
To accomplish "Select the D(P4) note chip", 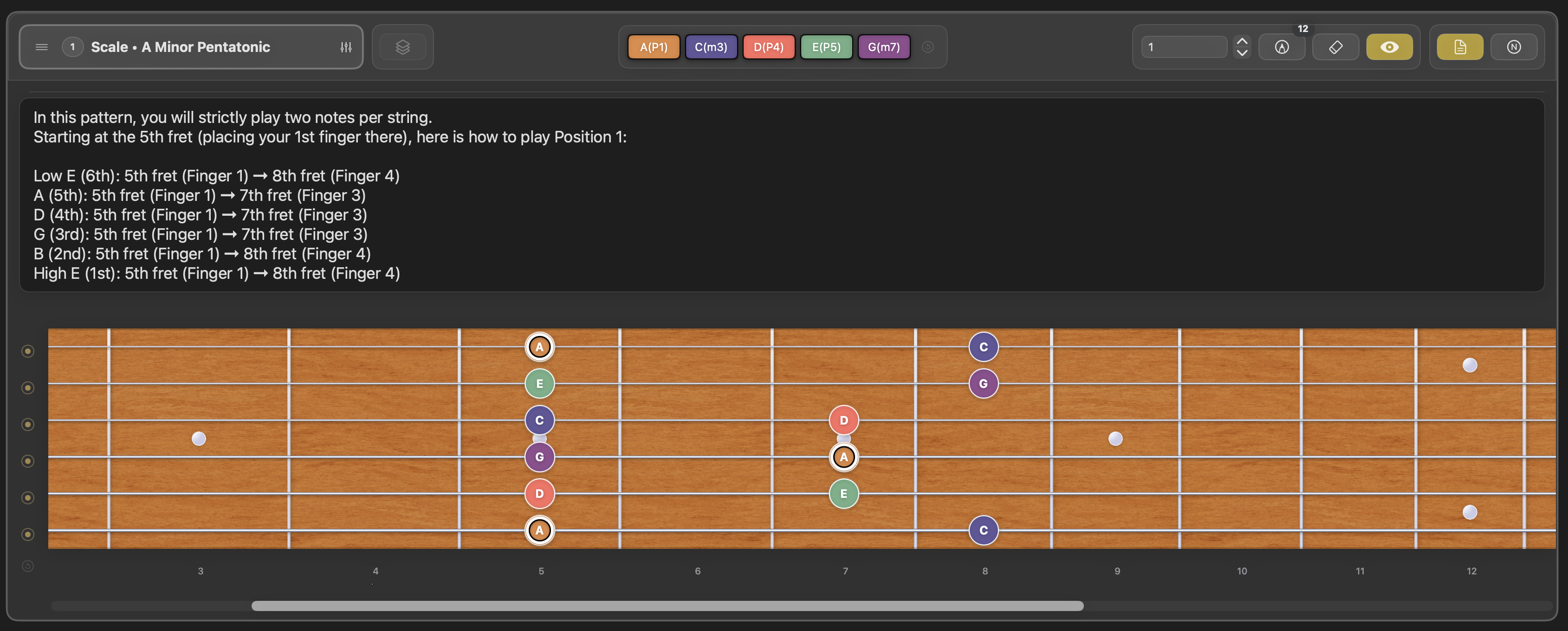I will [x=768, y=47].
